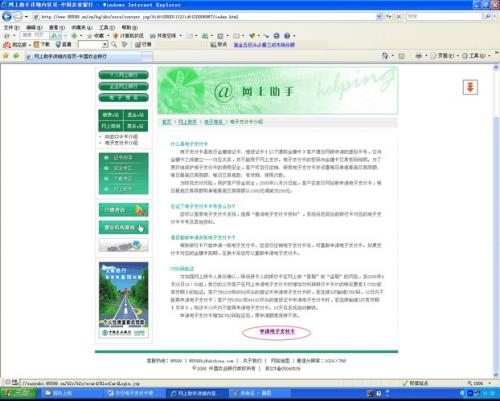Click the Windows Start button

pos(18,393)
